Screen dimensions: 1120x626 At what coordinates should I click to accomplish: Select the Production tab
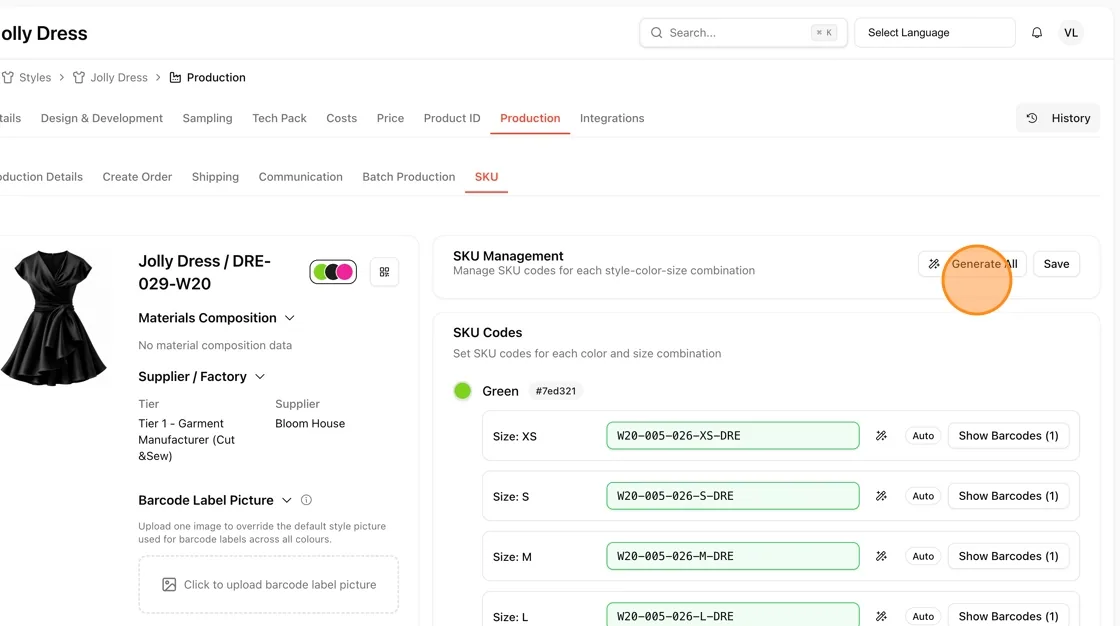[x=530, y=118]
